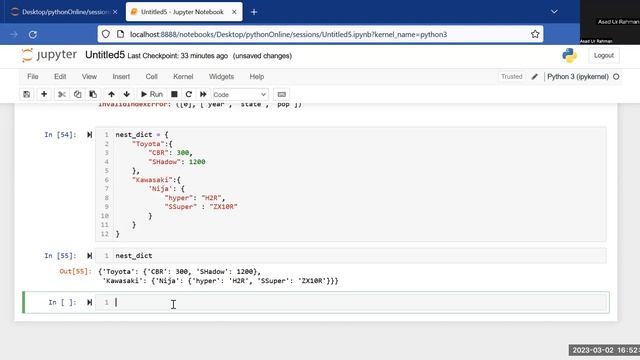Click the output line starting with {'Toyota'
This screenshot has width=640, height=360.
click(180, 271)
